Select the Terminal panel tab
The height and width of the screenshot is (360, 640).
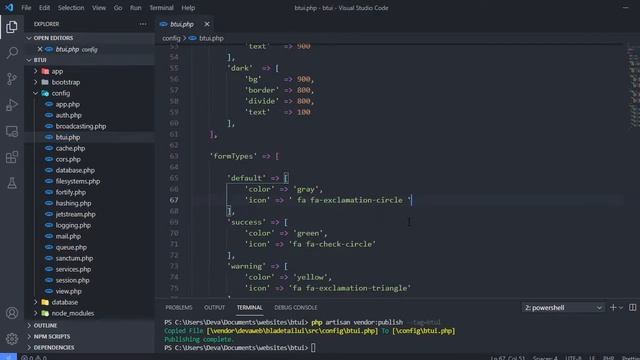point(249,307)
